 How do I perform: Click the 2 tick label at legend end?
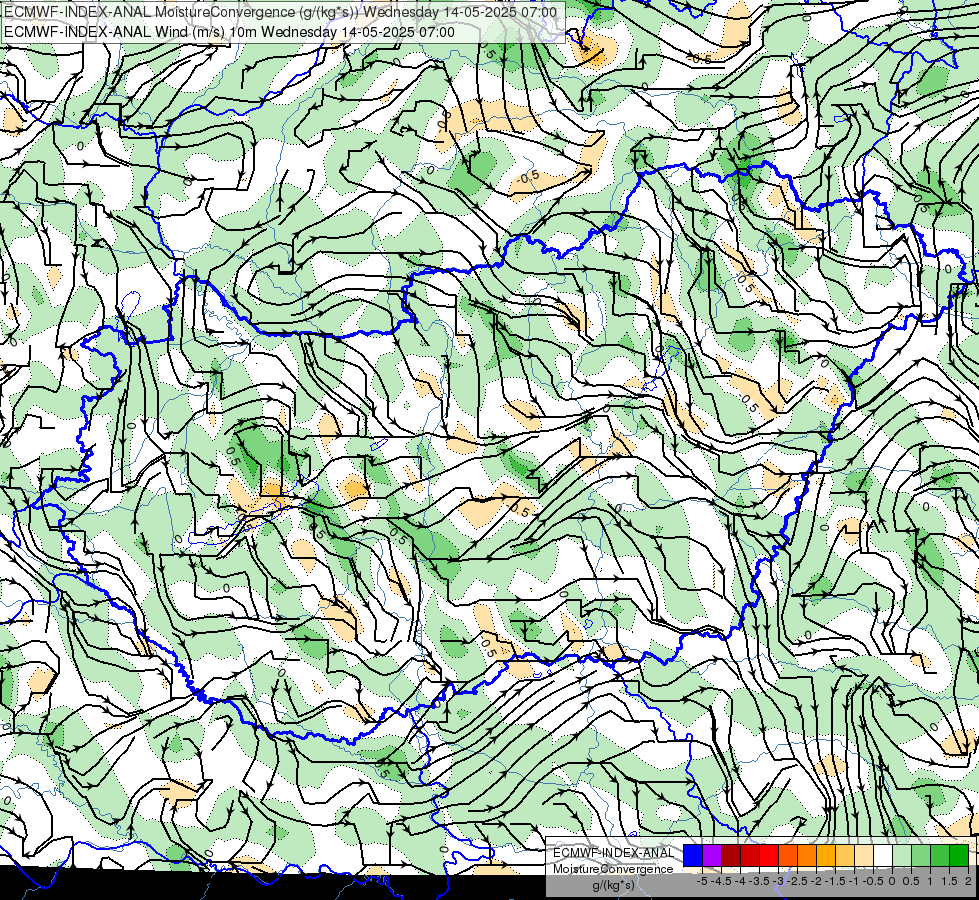(x=968, y=881)
